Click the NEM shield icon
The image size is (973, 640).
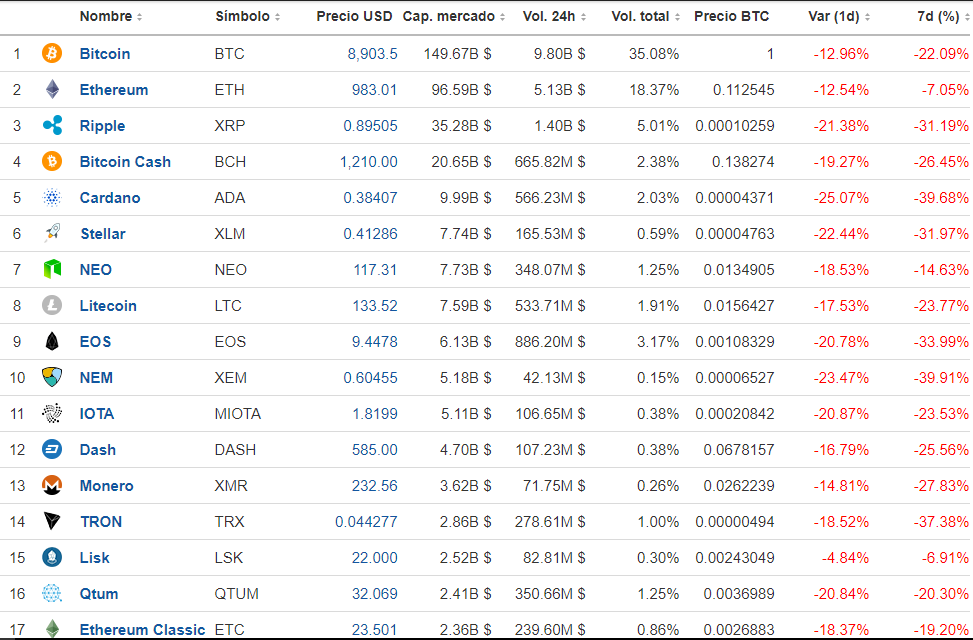(x=52, y=377)
